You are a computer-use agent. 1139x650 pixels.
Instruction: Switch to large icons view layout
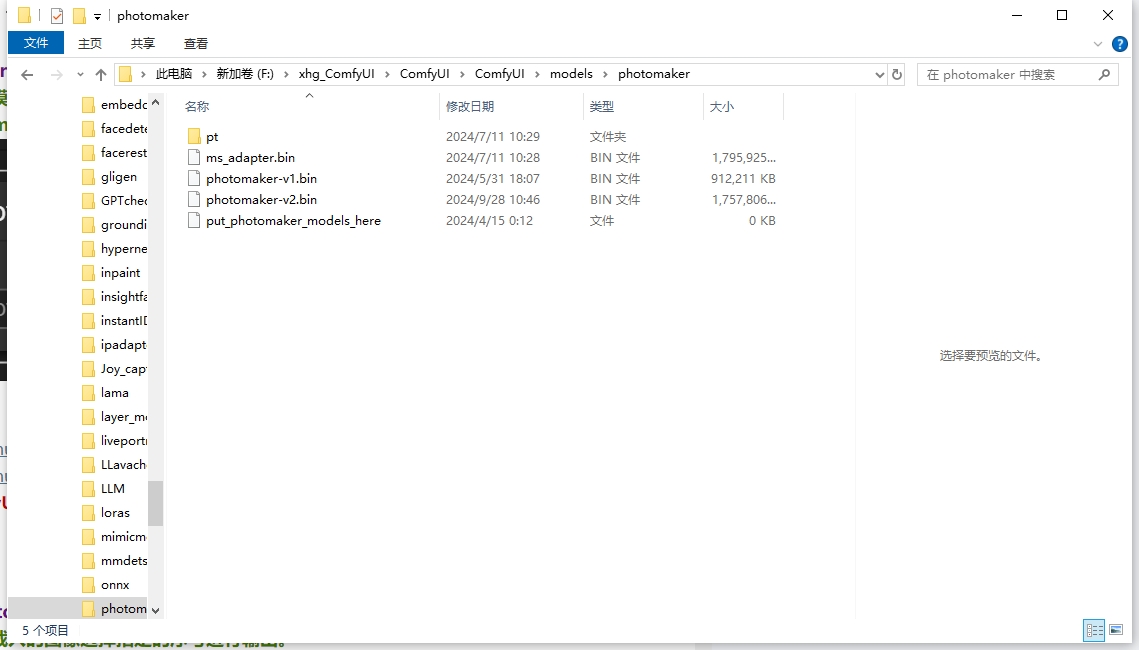(x=1116, y=630)
